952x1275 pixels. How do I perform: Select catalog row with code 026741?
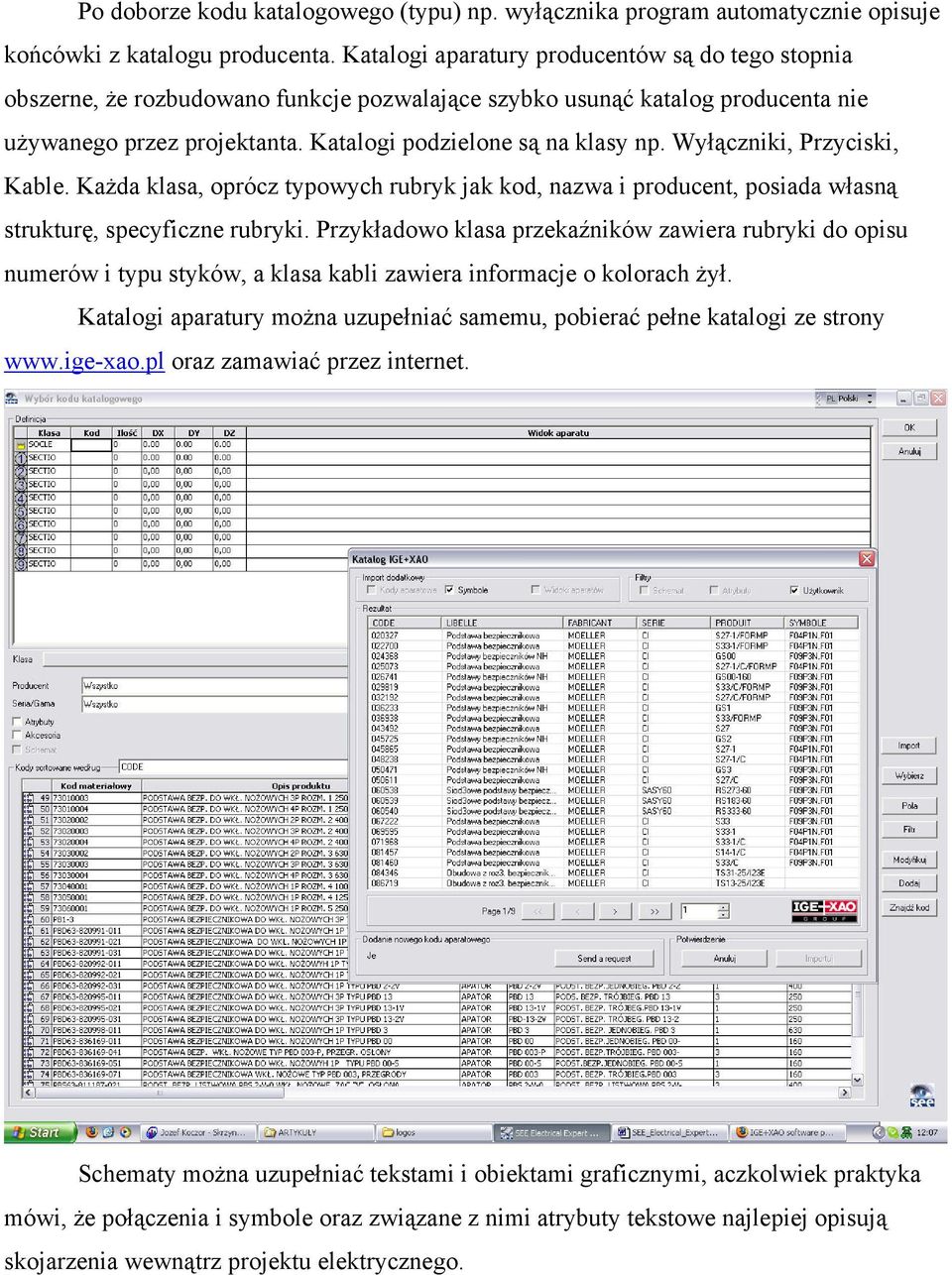coord(613,677)
